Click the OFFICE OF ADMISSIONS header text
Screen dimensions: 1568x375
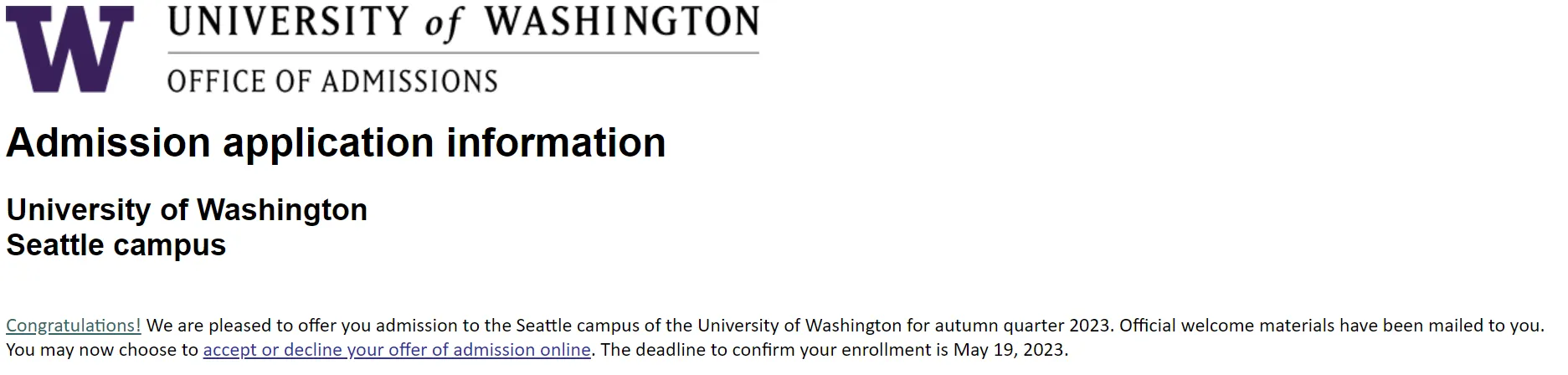coord(332,81)
